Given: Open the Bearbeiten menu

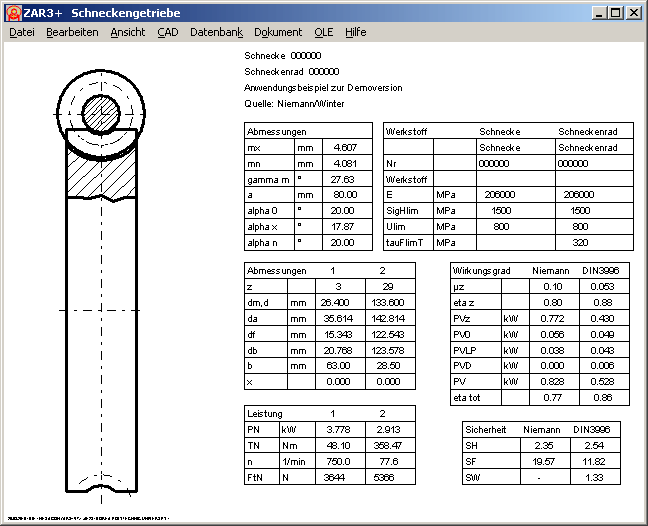Looking at the screenshot, I should pyautogui.click(x=72, y=32).
